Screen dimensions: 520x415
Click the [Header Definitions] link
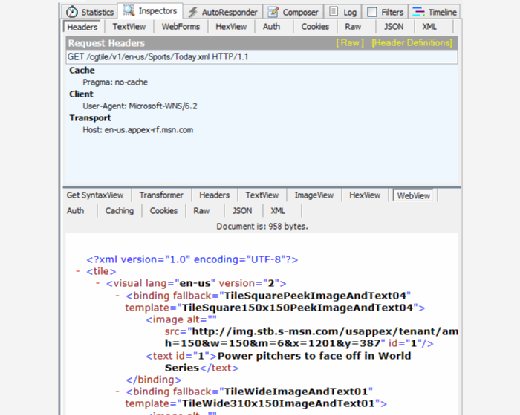click(412, 43)
